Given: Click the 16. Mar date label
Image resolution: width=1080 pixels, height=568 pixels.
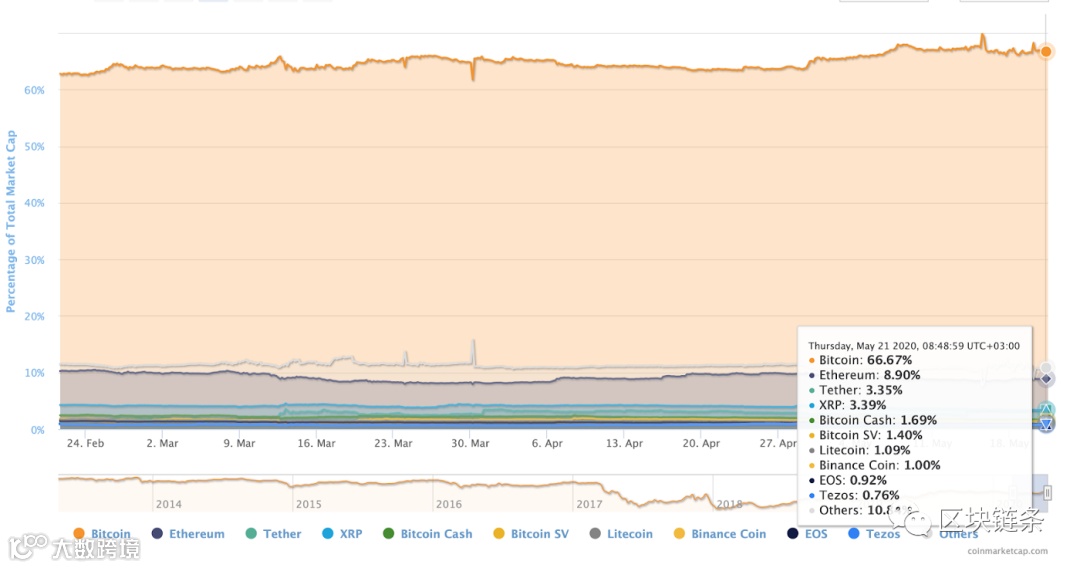Looking at the screenshot, I should coord(316,443).
